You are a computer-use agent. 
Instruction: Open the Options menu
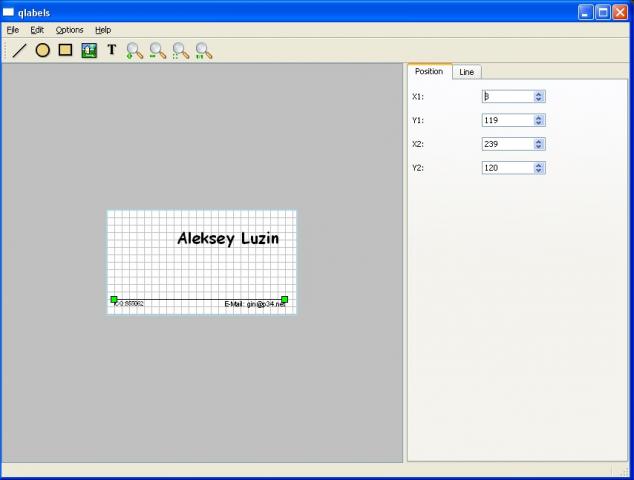(x=69, y=30)
